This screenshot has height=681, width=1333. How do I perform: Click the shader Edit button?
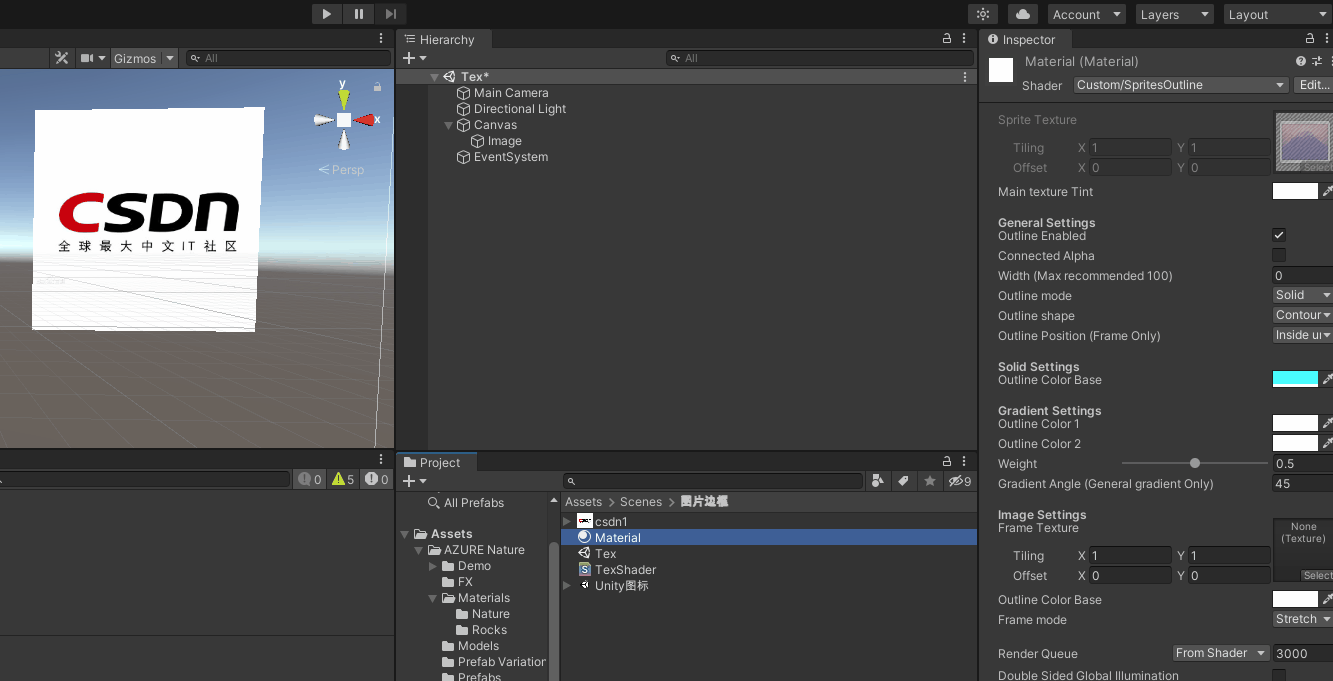coord(1313,85)
